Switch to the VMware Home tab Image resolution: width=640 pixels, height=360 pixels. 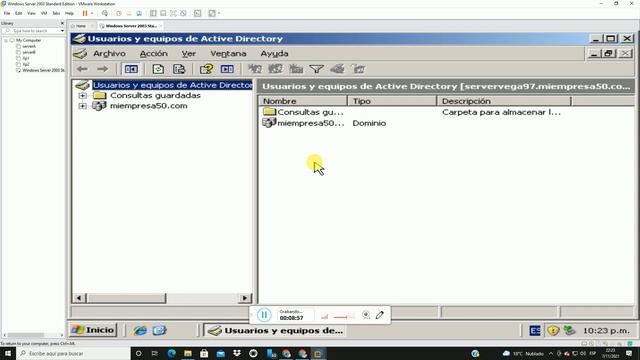click(x=81, y=26)
